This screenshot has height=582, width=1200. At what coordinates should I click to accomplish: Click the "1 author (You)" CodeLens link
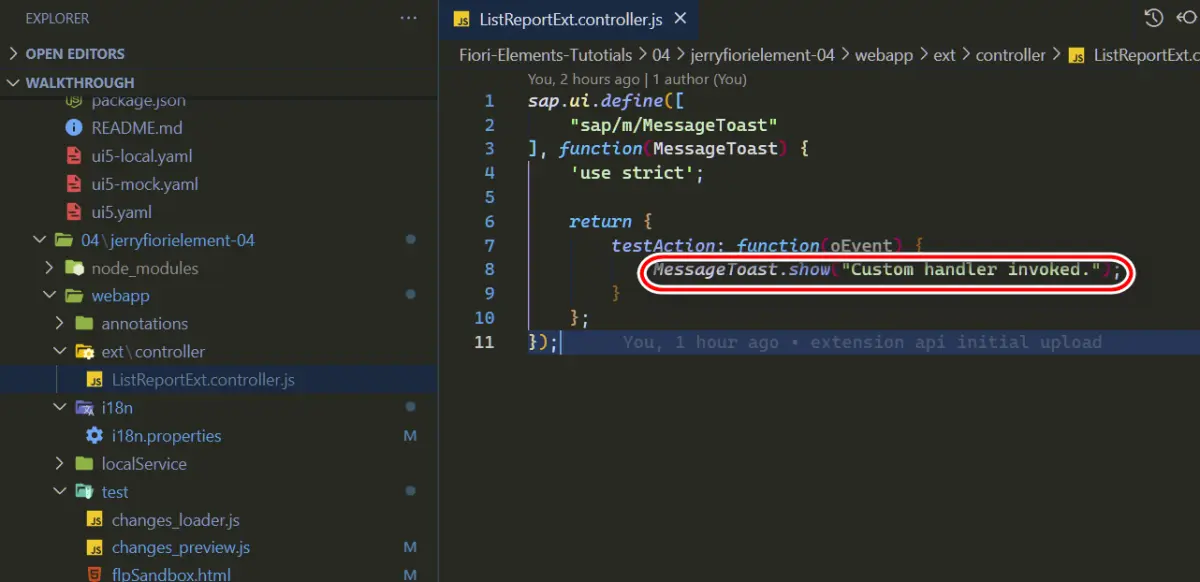pos(700,79)
